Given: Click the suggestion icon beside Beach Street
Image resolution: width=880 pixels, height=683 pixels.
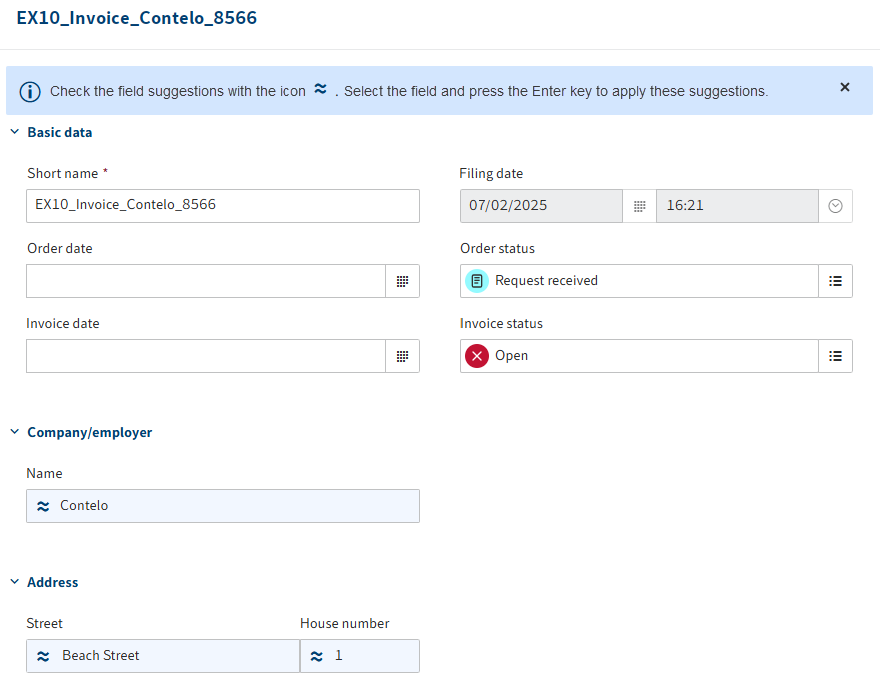Looking at the screenshot, I should pos(44,656).
